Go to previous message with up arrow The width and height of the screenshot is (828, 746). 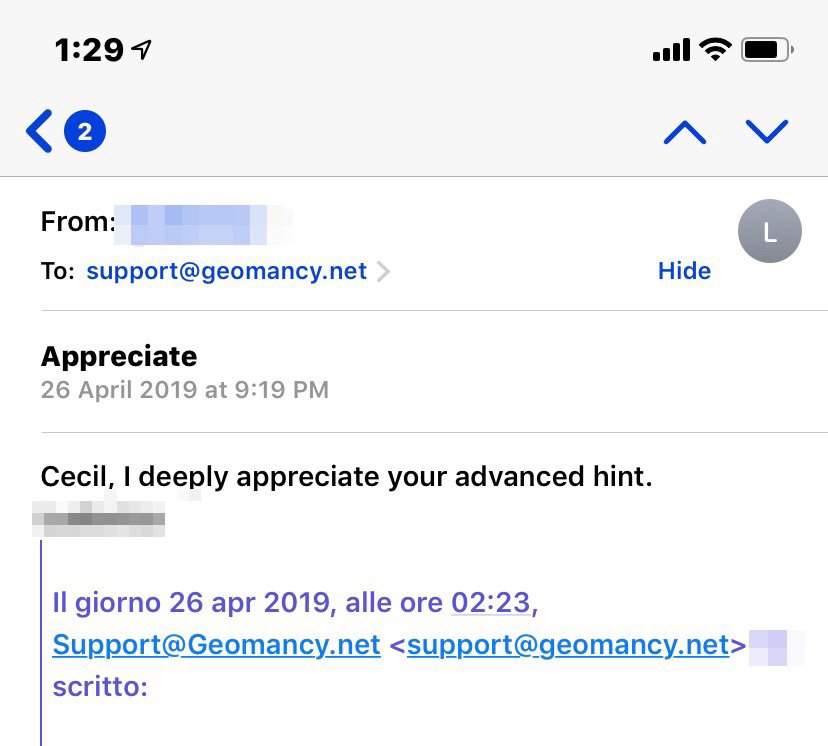click(x=685, y=132)
